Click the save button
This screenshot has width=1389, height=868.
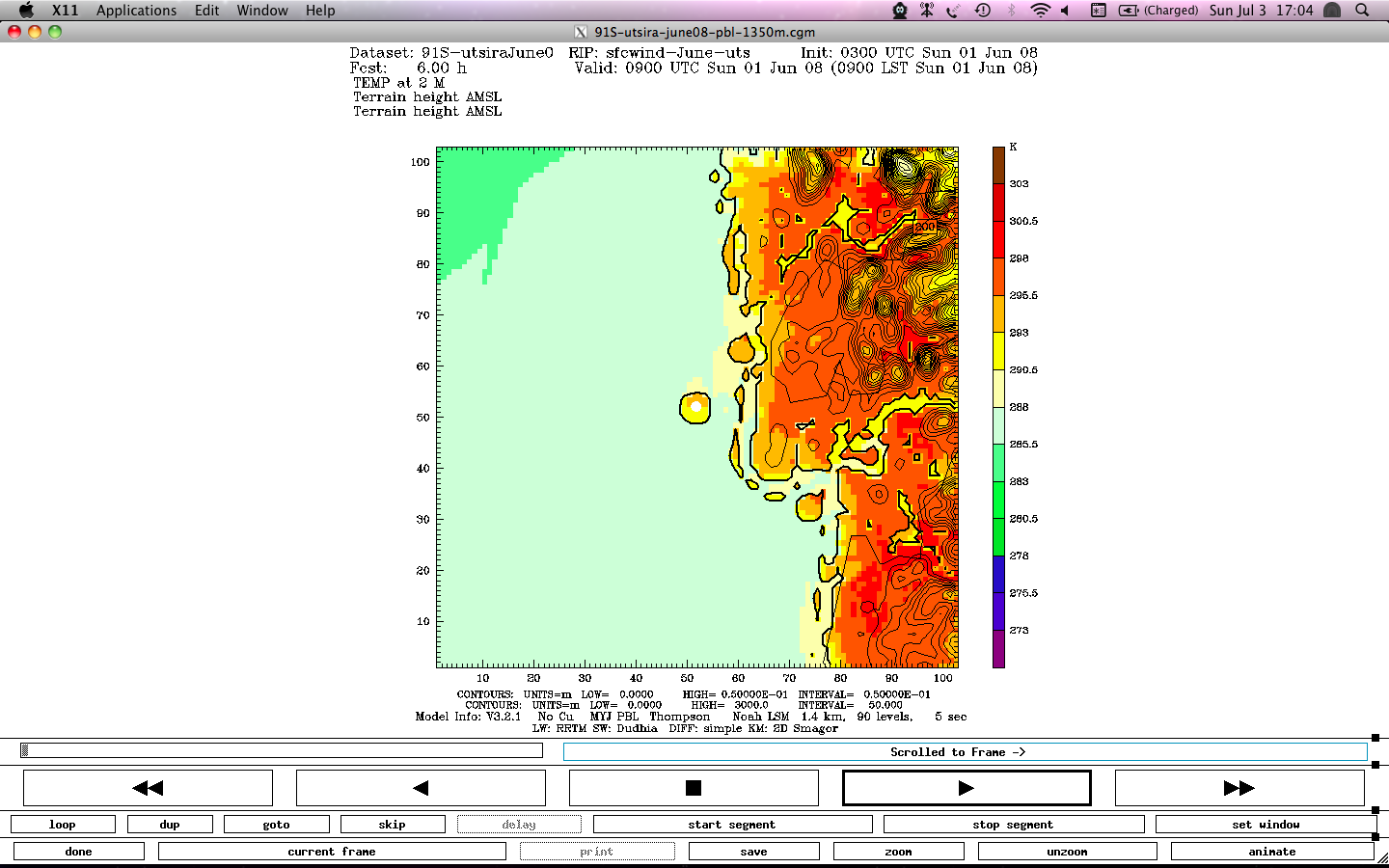753,852
